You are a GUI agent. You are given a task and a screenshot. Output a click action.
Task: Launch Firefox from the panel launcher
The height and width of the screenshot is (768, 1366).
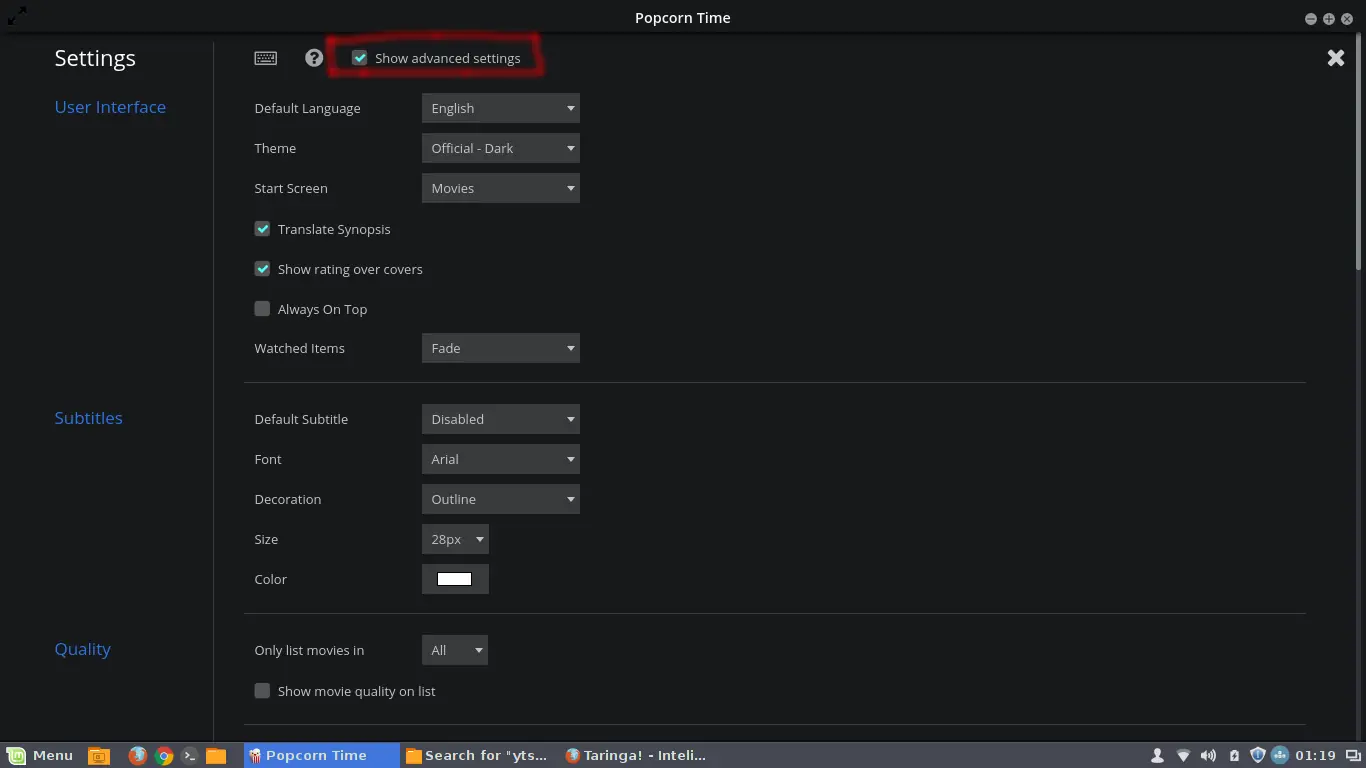click(x=137, y=756)
